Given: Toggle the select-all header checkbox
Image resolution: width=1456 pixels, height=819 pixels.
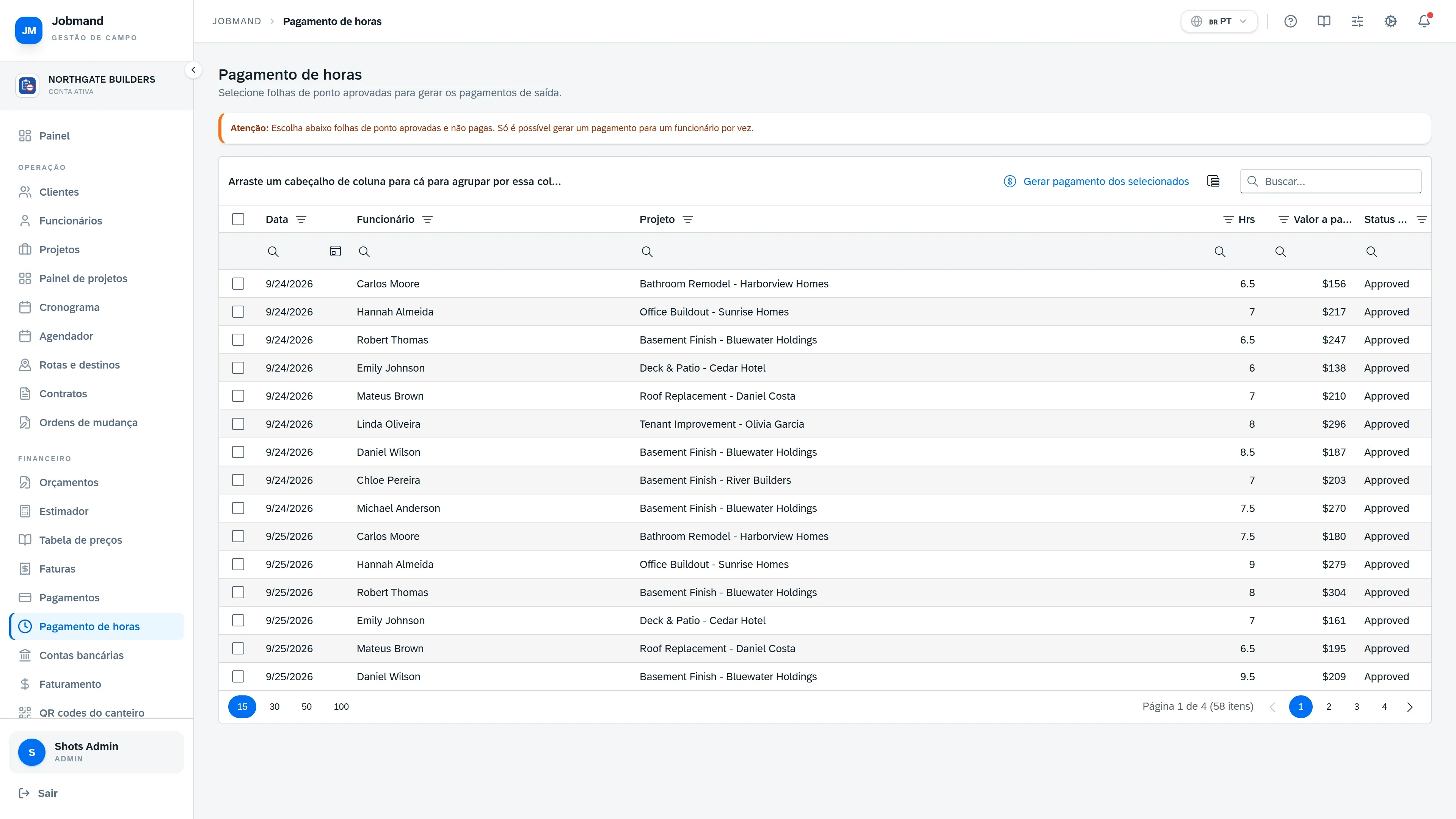Looking at the screenshot, I should (x=238, y=219).
